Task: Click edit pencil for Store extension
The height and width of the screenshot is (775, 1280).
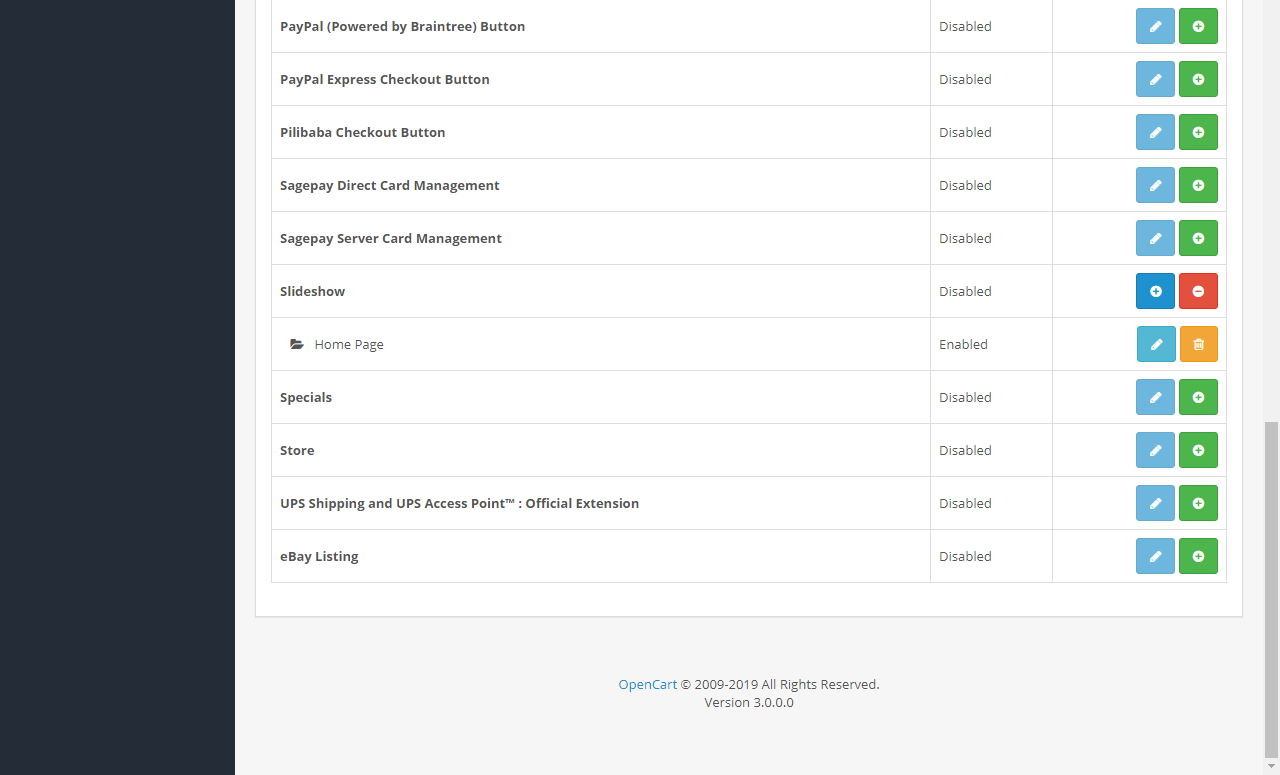Action: click(x=1155, y=450)
